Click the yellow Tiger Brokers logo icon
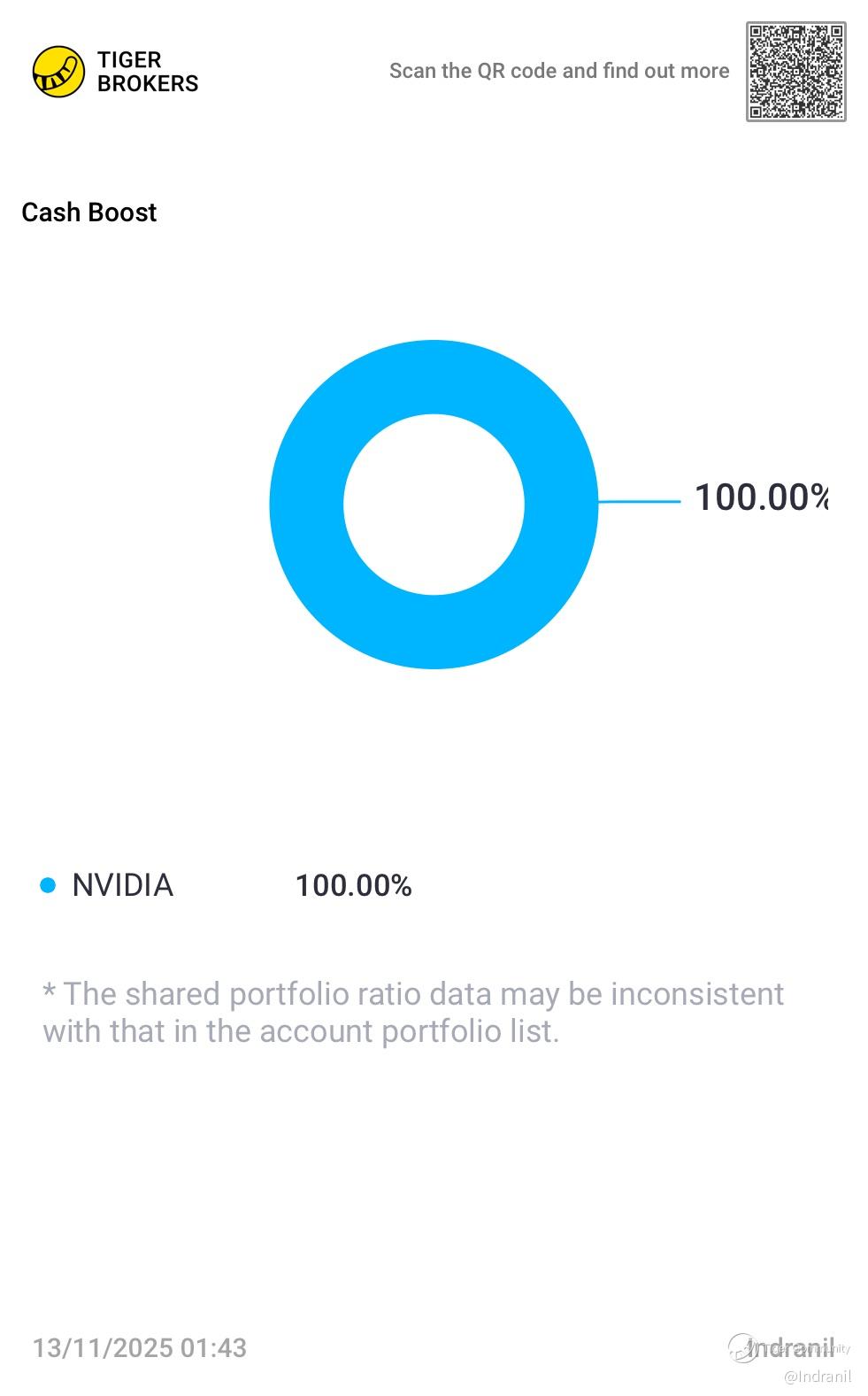Screen dimensions: 868x1396 (x=58, y=72)
